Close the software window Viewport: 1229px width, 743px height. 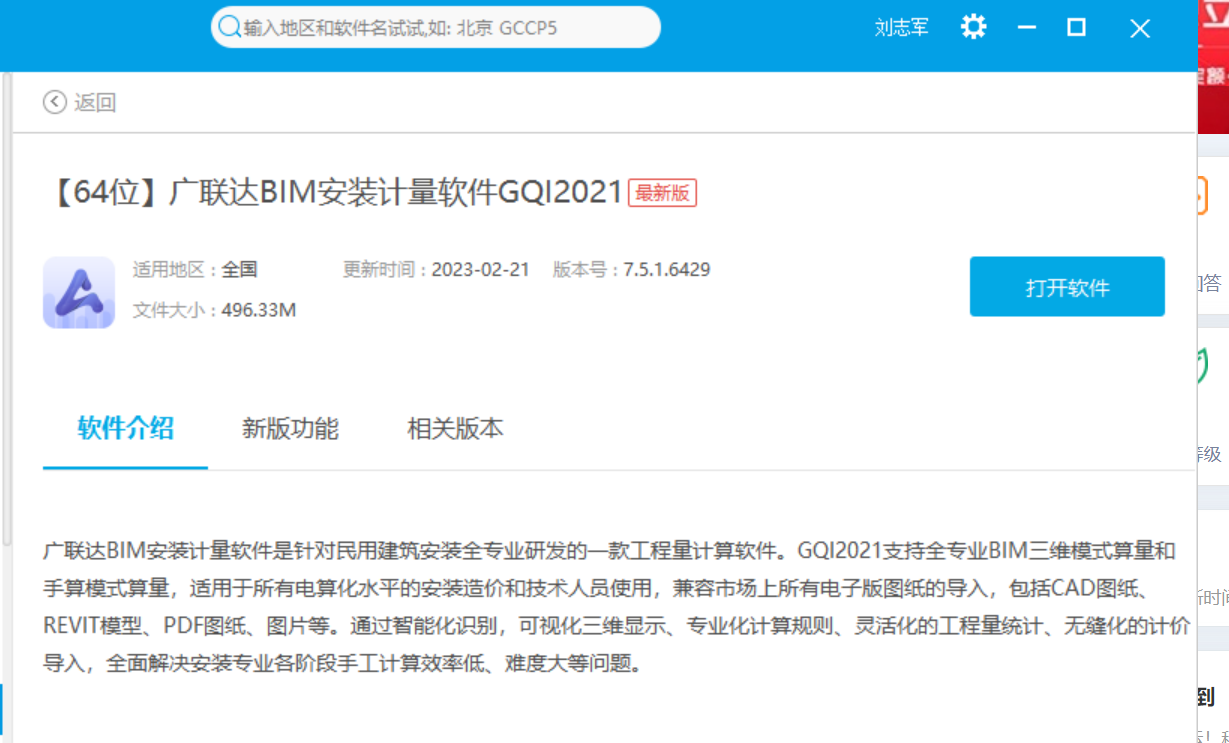[x=1140, y=28]
